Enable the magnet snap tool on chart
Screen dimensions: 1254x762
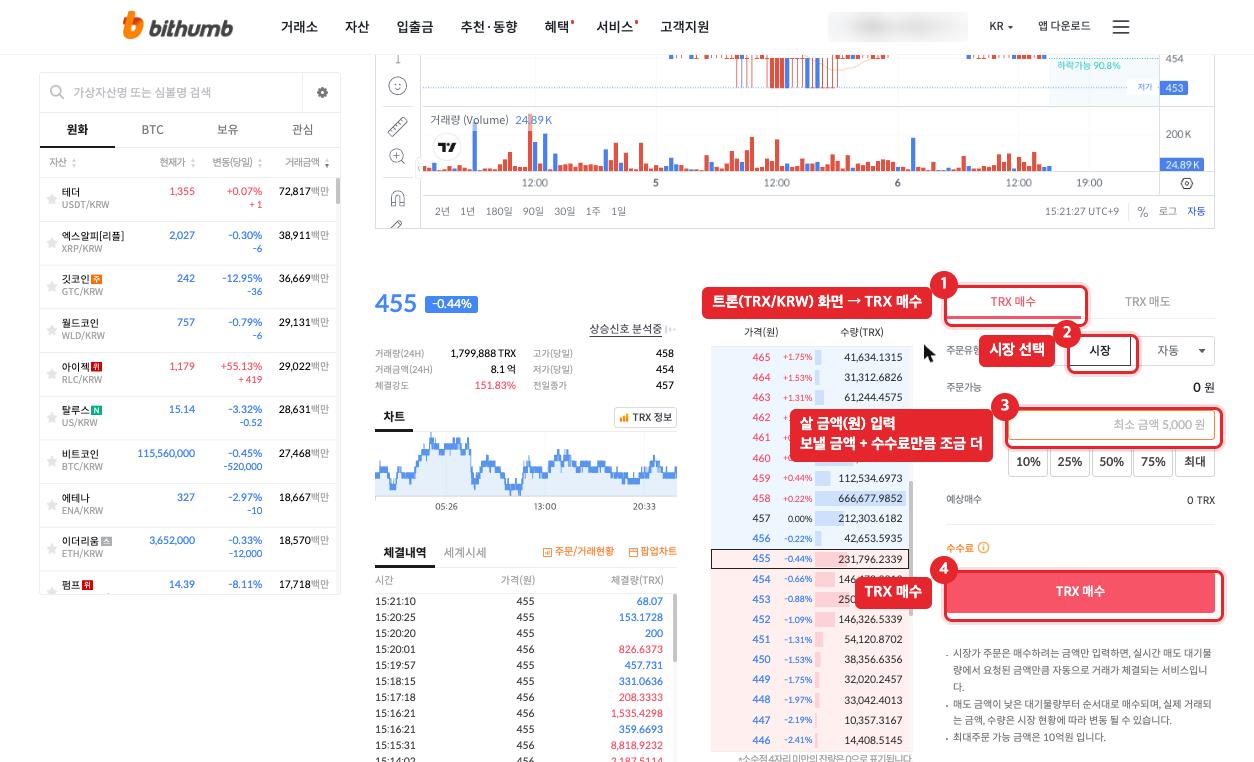pyautogui.click(x=397, y=197)
